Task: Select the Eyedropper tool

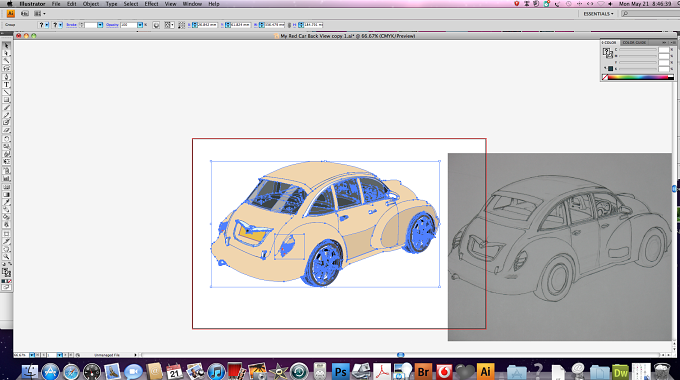Action: (x=6, y=202)
